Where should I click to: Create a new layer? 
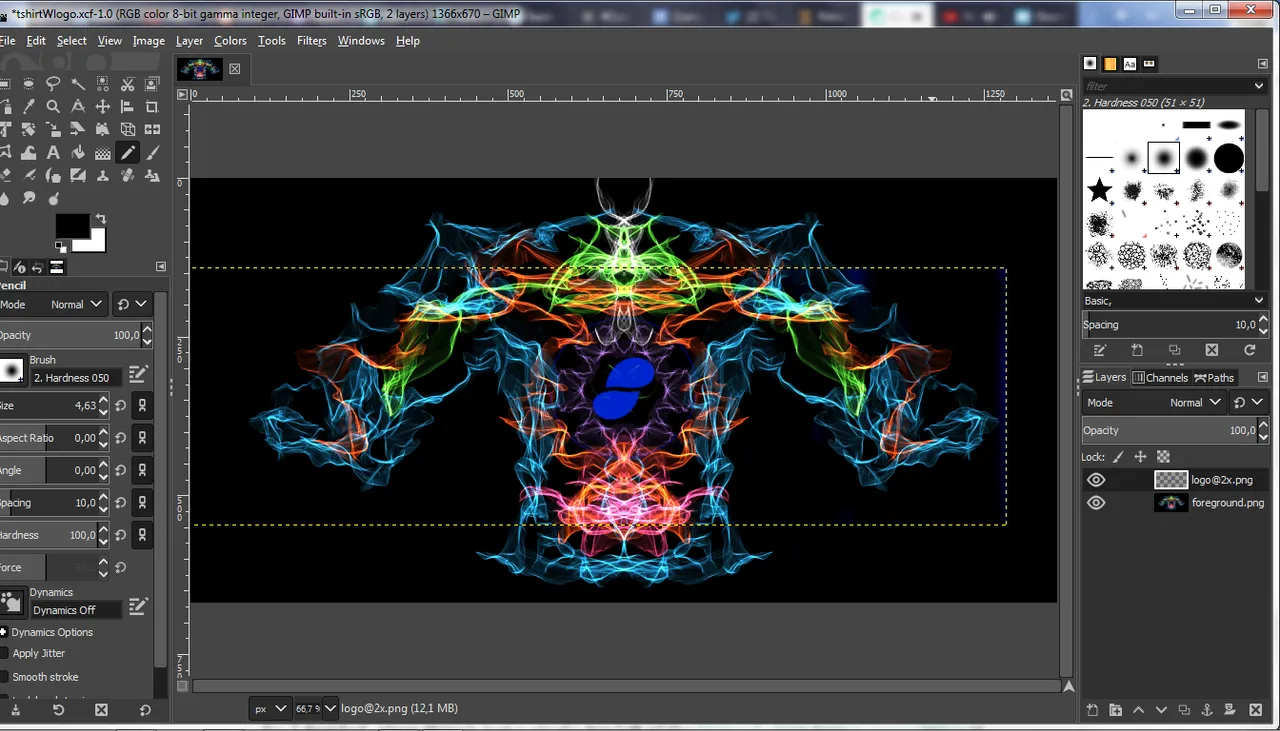click(1092, 710)
